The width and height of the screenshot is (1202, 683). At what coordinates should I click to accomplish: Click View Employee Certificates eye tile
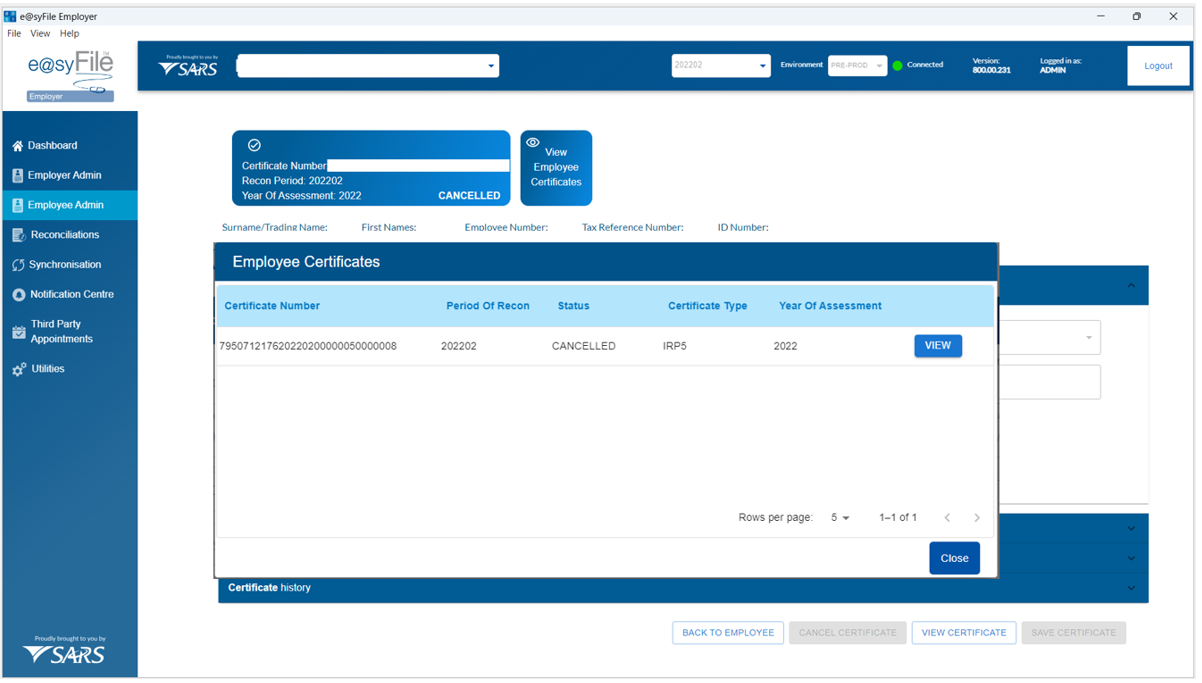coord(556,167)
